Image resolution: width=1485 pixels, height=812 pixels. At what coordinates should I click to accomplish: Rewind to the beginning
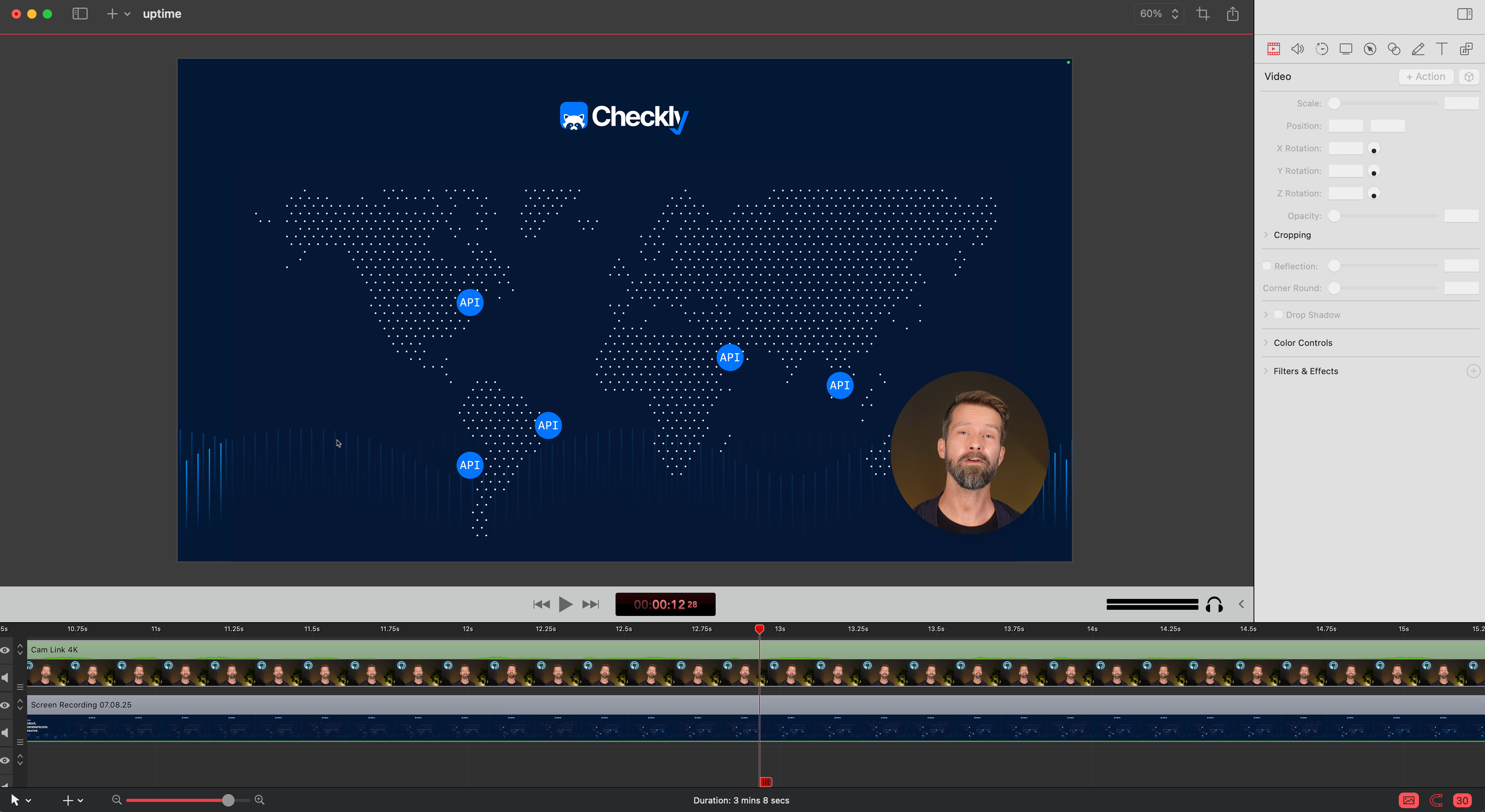click(541, 604)
